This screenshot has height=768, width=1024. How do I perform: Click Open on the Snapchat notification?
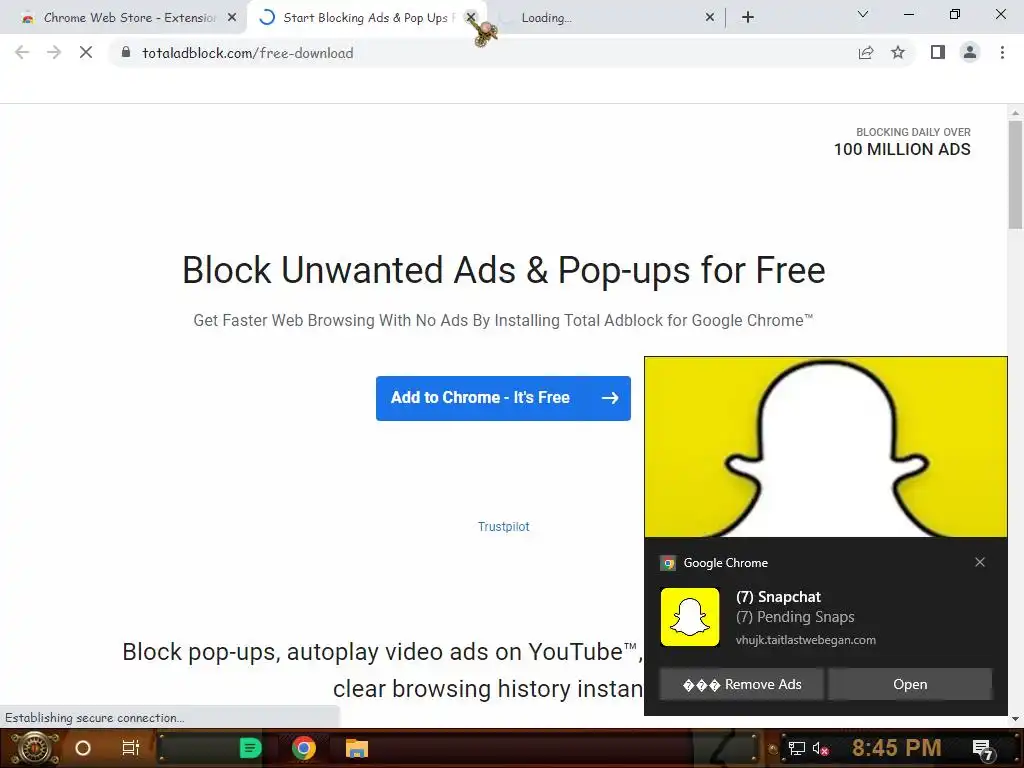[910, 684]
